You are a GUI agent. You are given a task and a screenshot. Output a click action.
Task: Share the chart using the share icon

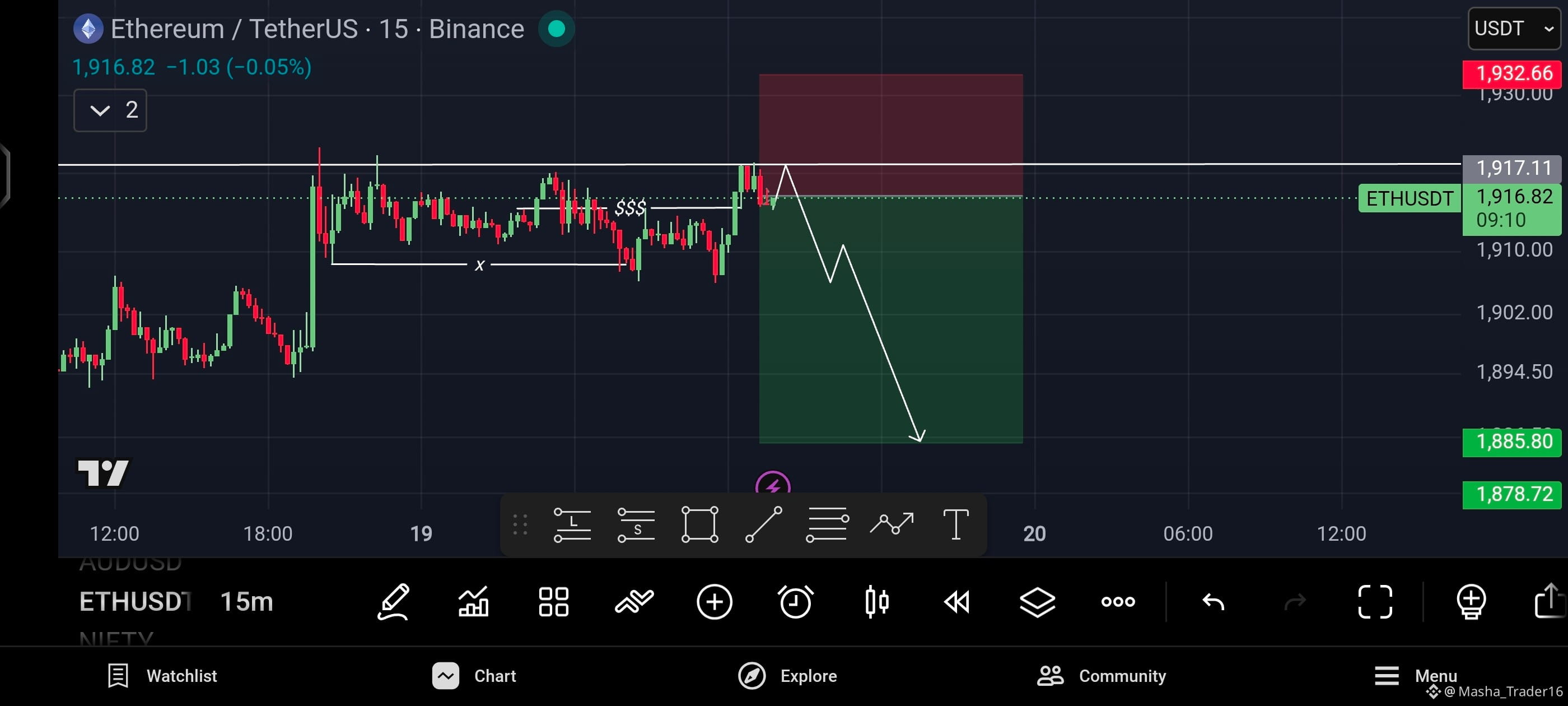[1550, 601]
